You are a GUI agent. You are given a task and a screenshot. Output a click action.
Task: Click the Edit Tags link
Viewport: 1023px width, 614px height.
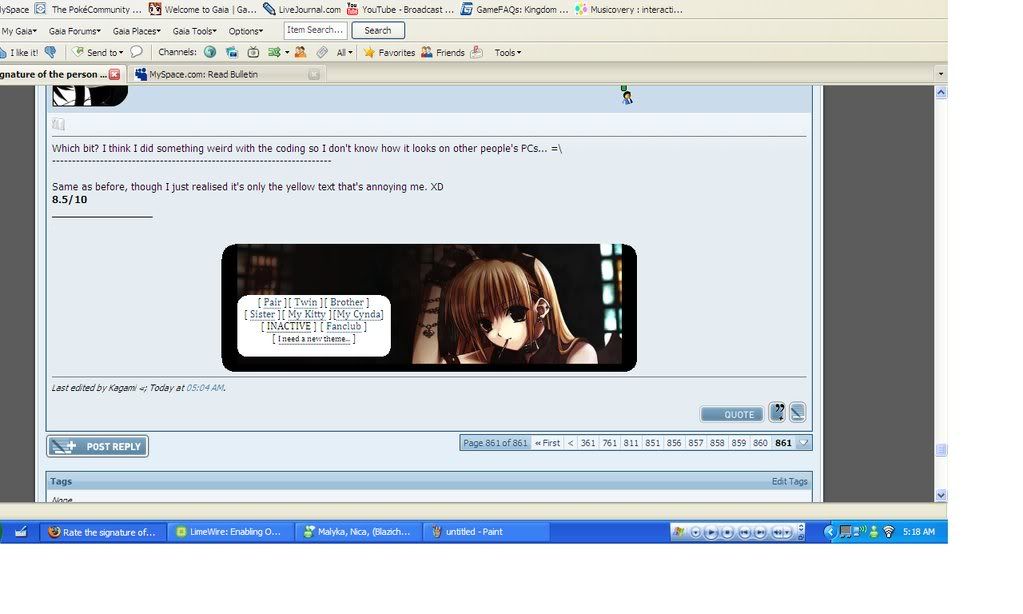(x=789, y=481)
